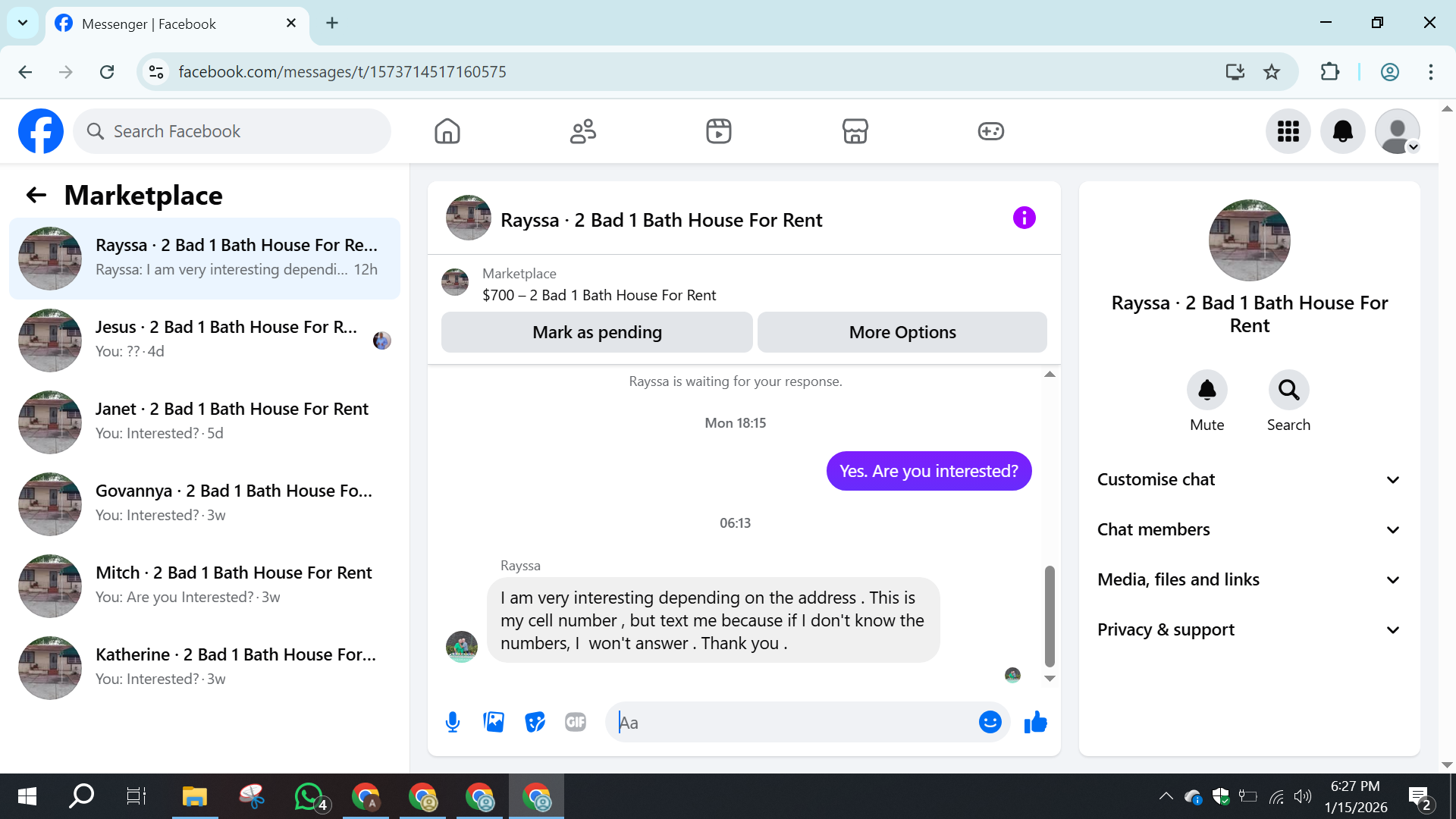Mute this conversation with bell icon
Image resolution: width=1456 pixels, height=819 pixels.
pos(1207,391)
